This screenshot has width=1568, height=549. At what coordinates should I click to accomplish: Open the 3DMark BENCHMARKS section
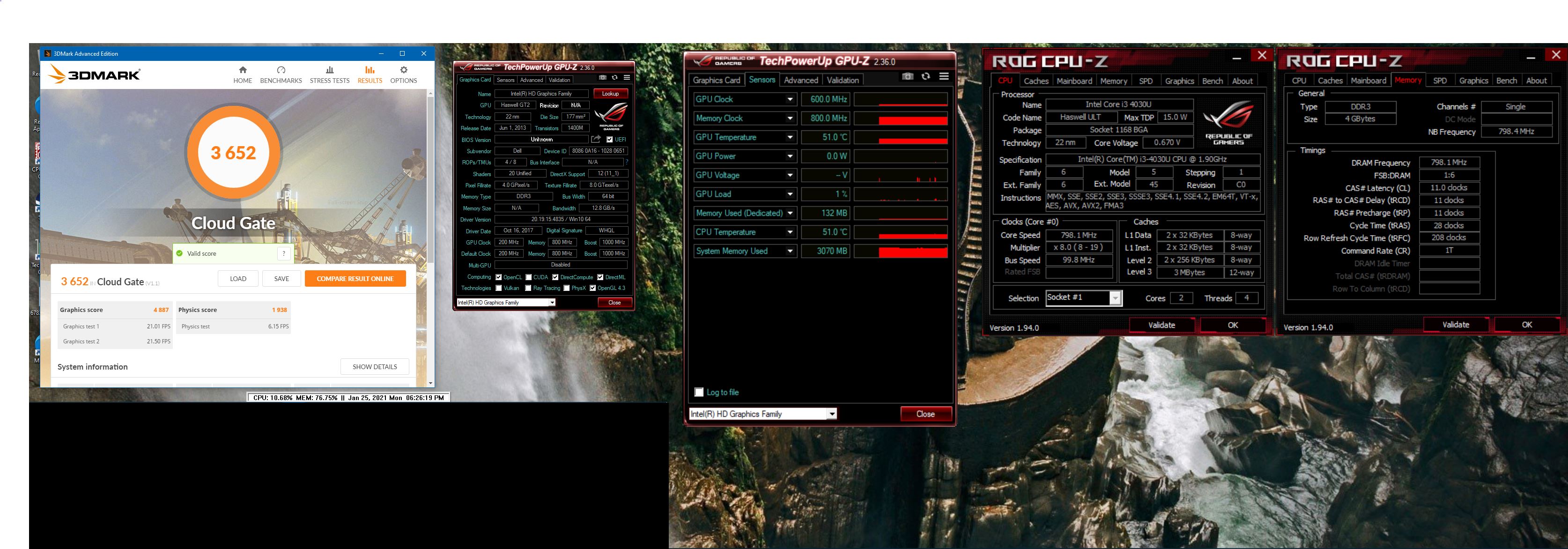[281, 74]
